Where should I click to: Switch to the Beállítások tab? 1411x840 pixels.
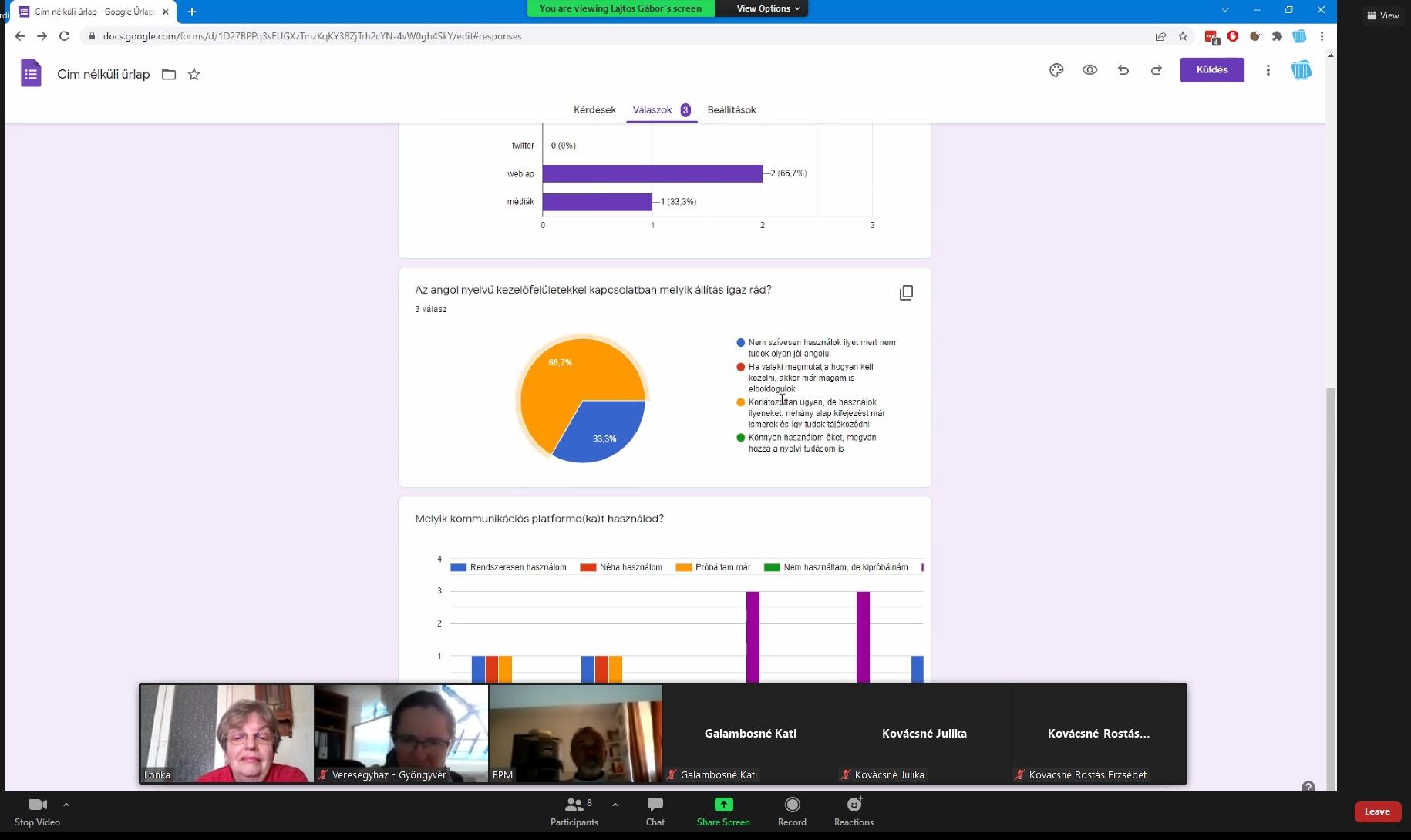(731, 110)
